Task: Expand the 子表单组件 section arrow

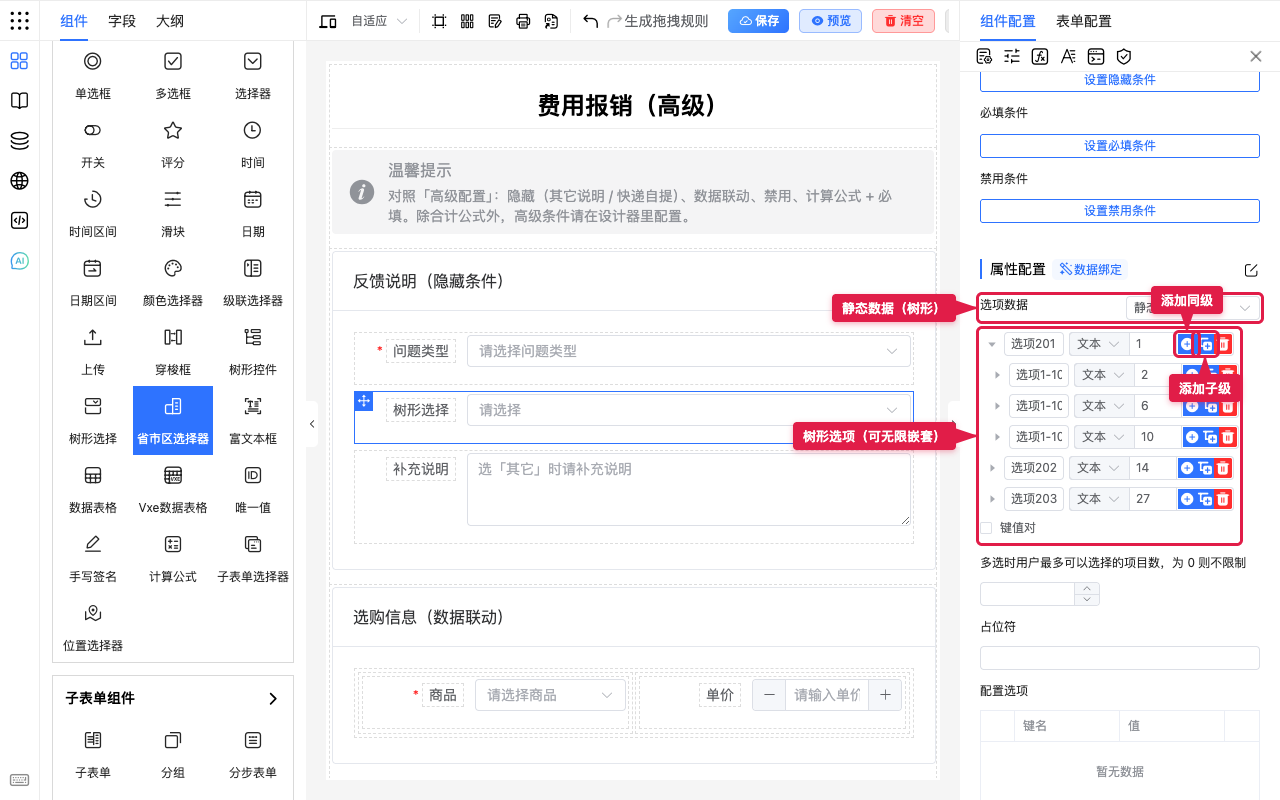Action: click(x=273, y=699)
